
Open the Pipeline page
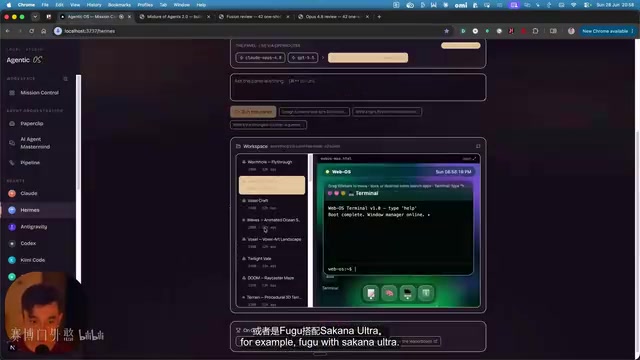pyautogui.click(x=30, y=163)
